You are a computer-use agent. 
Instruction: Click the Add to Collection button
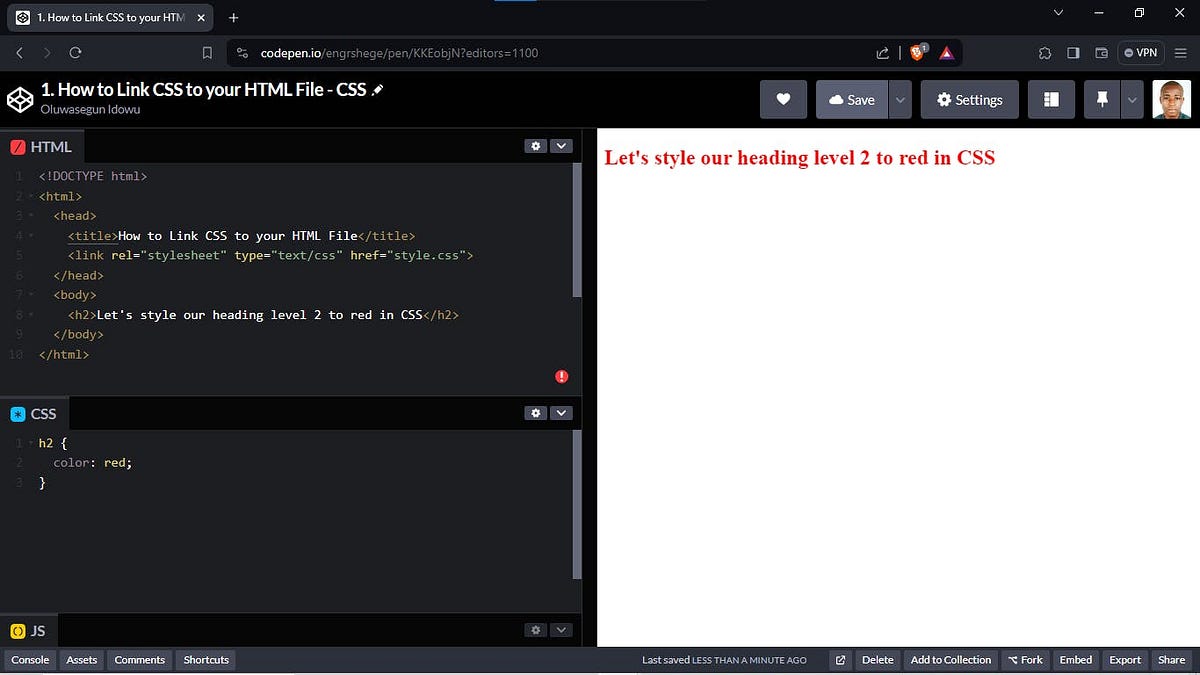click(x=950, y=660)
